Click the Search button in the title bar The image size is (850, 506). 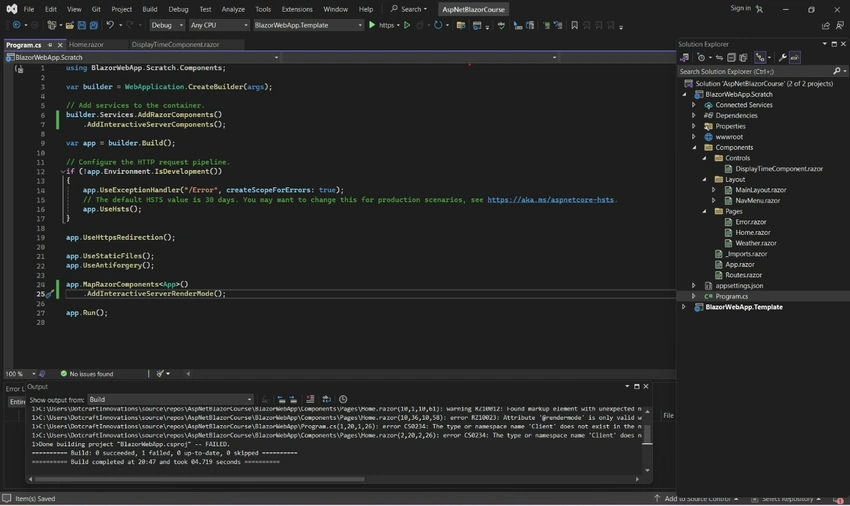pos(409,9)
